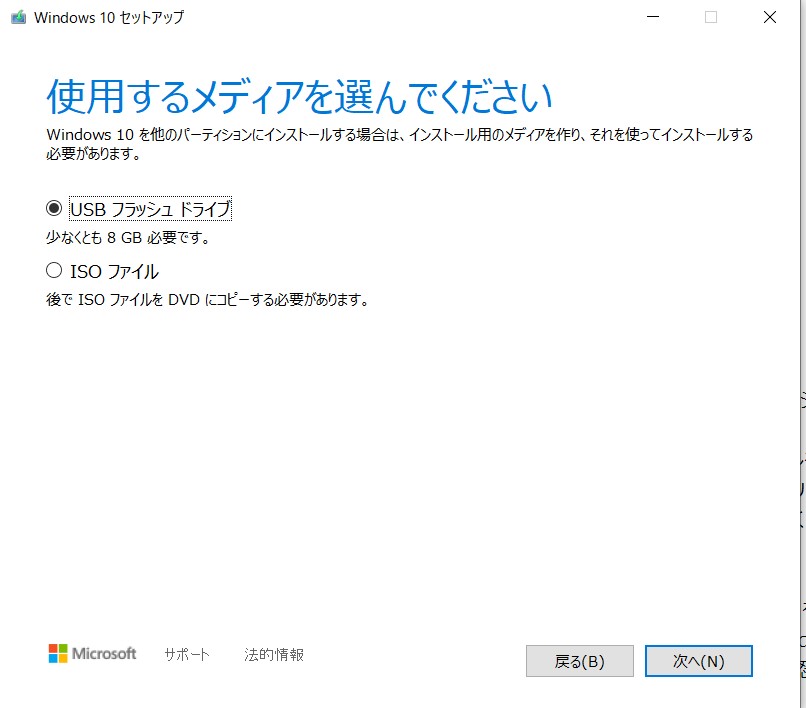Click the text 少なくとも 8 GB 必要です。

pyautogui.click(x=127, y=238)
